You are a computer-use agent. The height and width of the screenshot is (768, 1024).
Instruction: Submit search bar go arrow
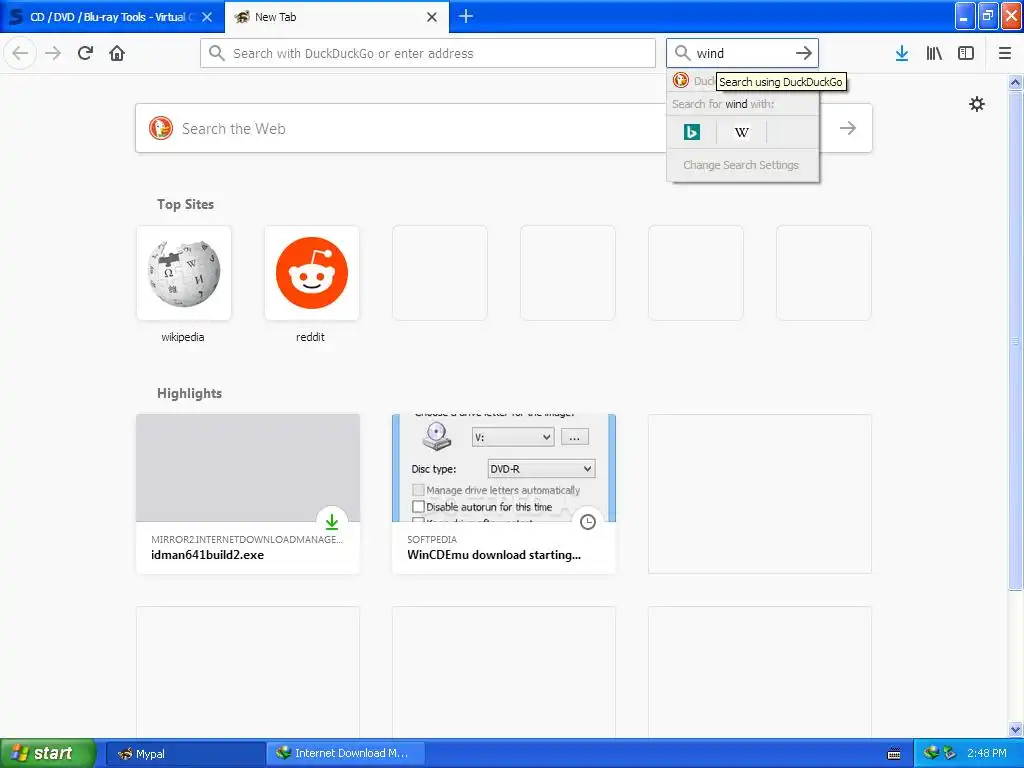pyautogui.click(x=804, y=53)
